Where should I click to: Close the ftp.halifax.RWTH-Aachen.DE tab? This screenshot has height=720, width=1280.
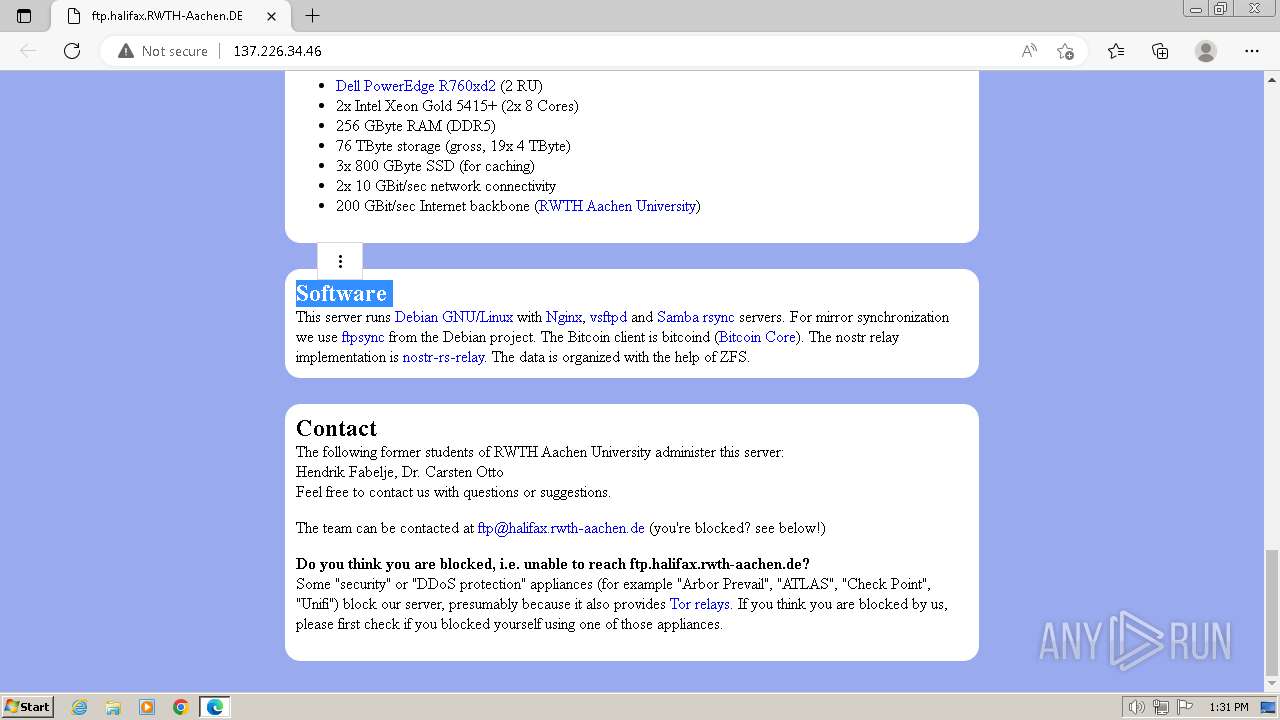[272, 16]
